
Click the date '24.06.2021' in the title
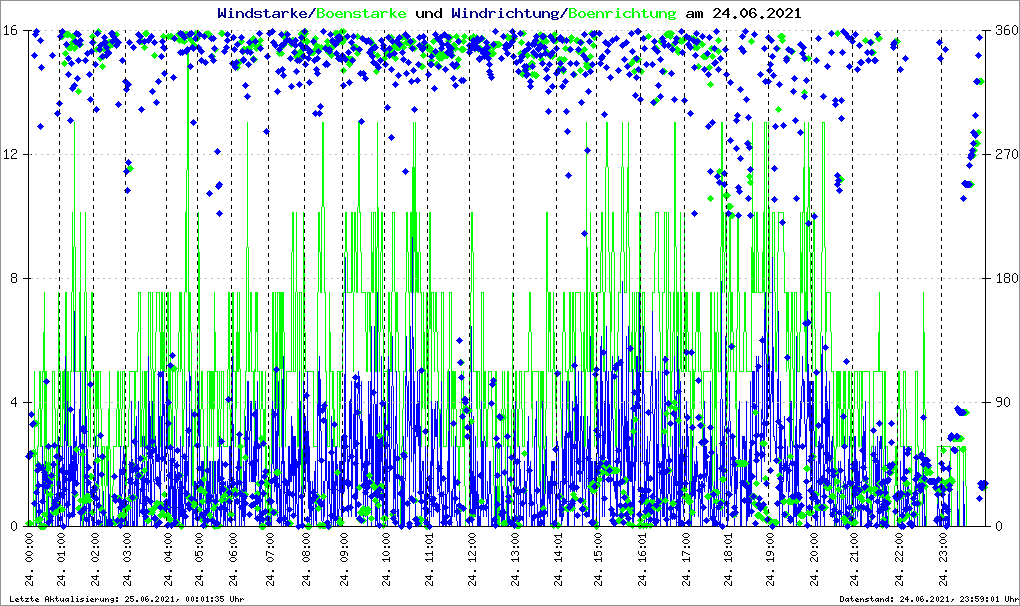756,13
